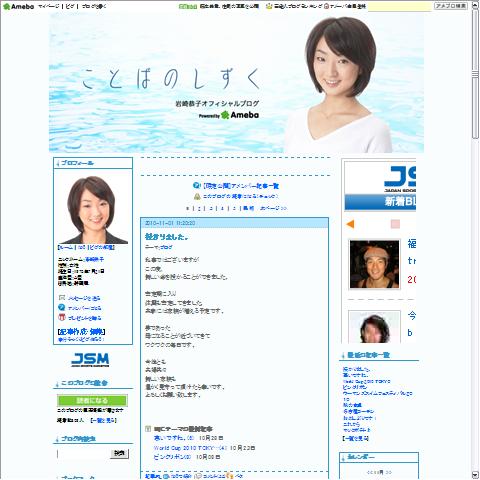Go to pagination page 3
This screenshot has width=480, height=480.
211,208
